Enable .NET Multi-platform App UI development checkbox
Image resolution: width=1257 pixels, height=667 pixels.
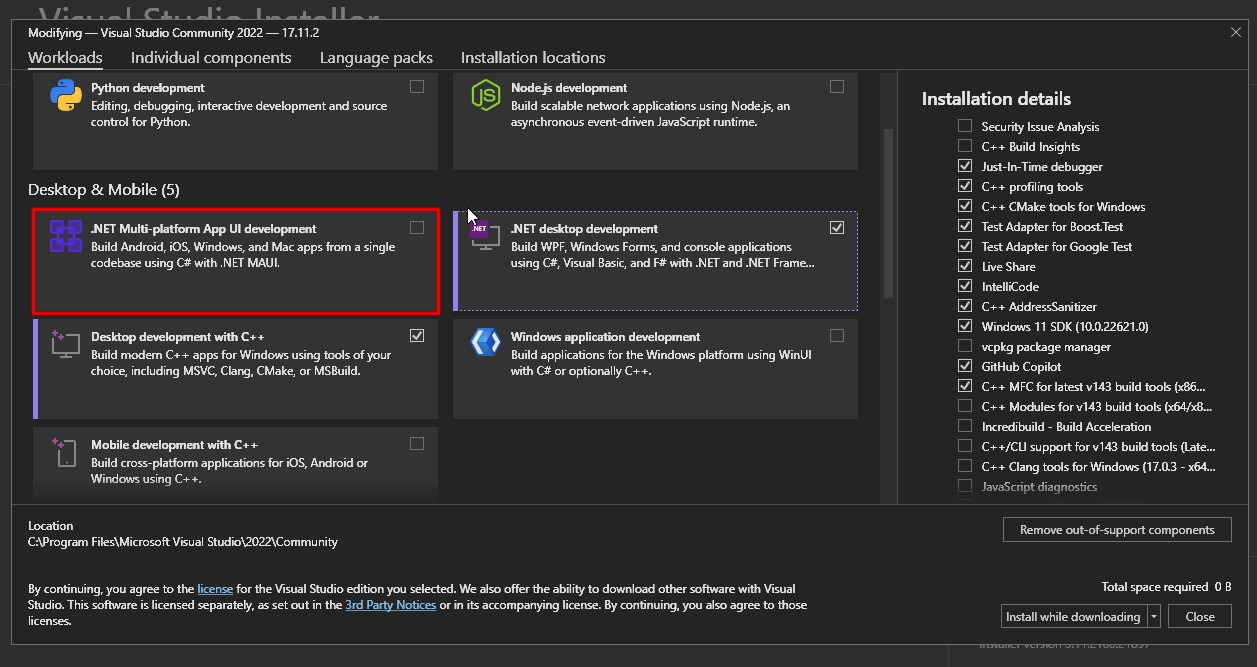[417, 228]
